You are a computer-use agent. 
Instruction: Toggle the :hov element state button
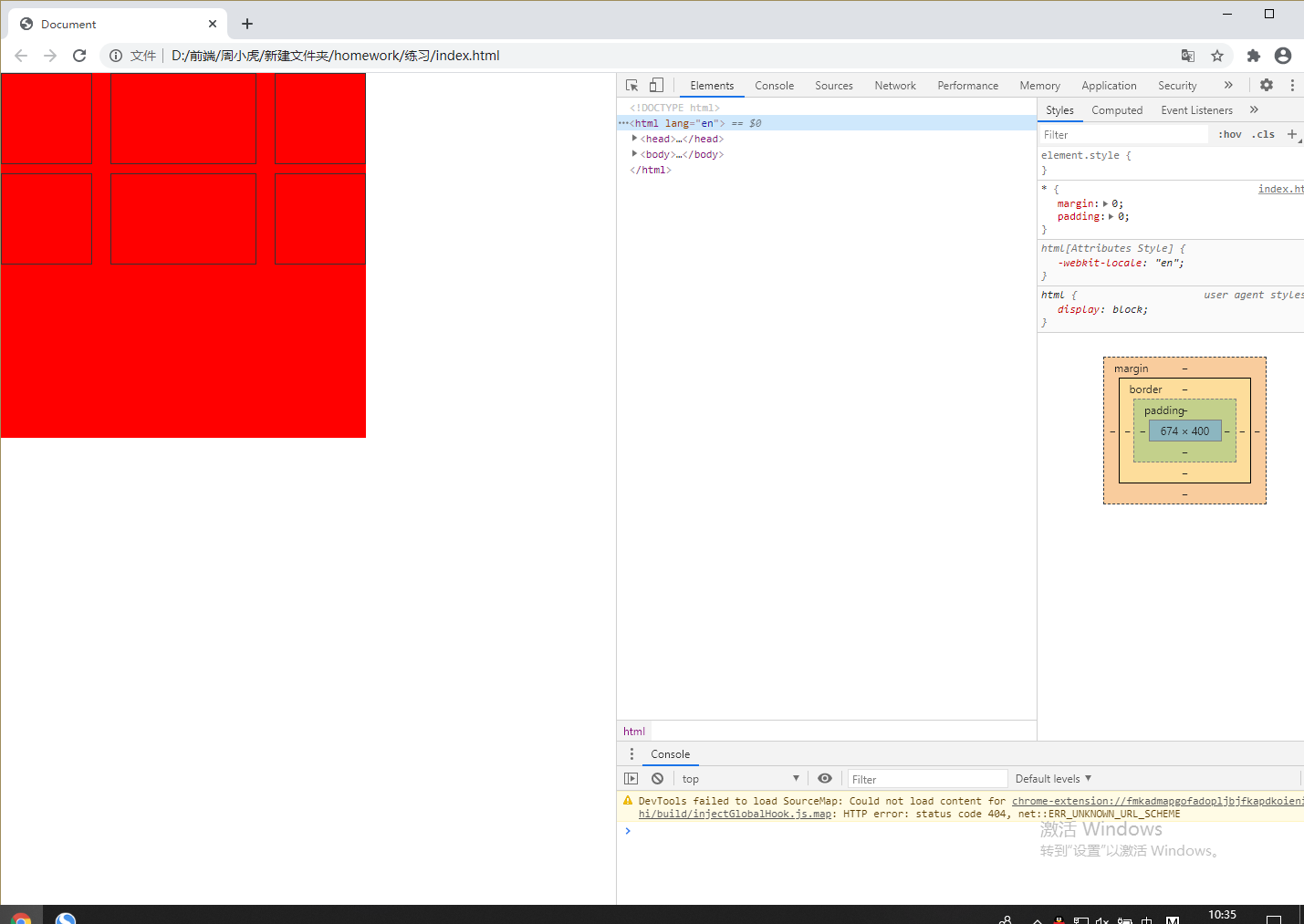coord(1229,134)
